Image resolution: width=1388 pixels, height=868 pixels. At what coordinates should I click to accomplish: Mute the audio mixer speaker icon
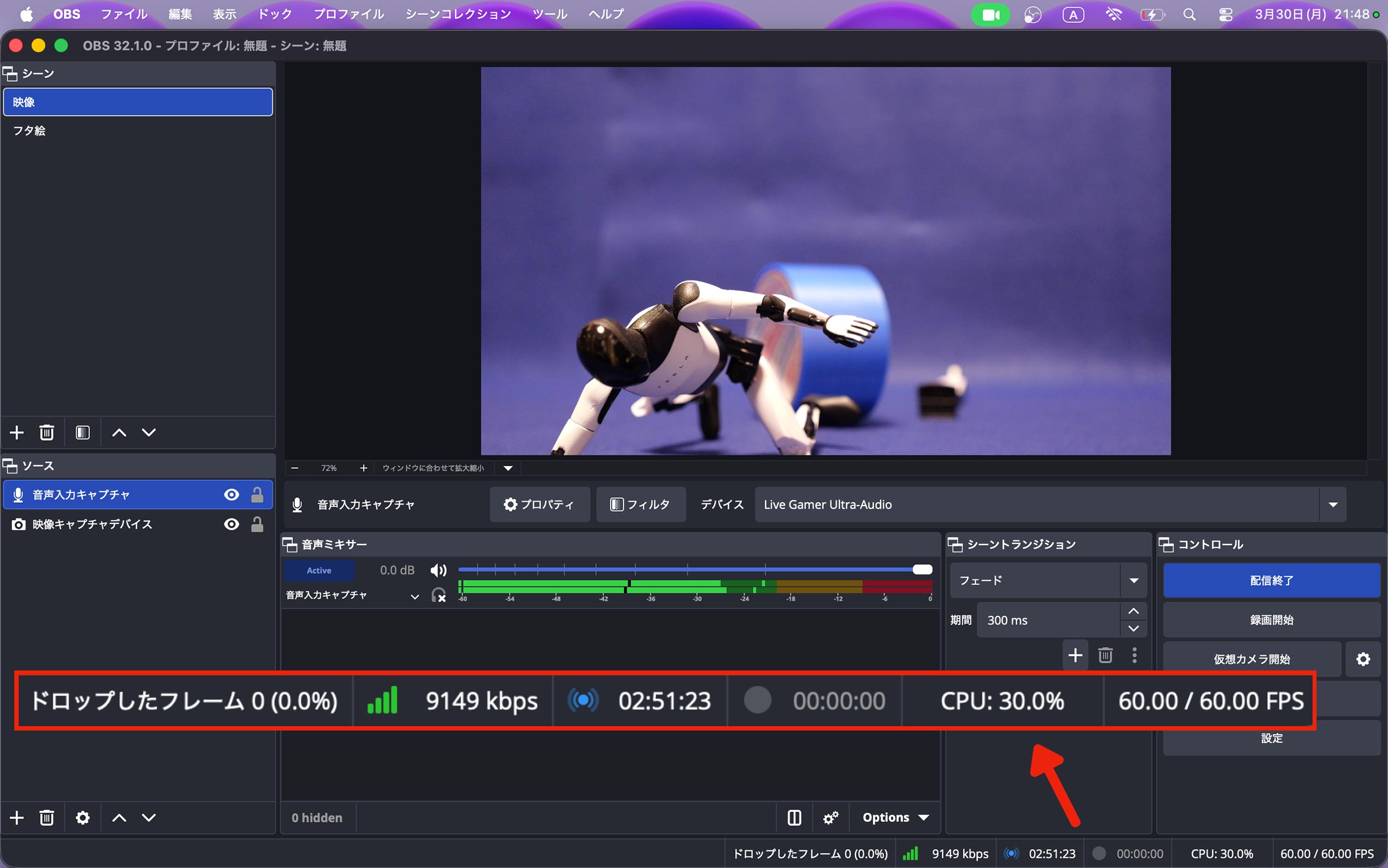[438, 570]
